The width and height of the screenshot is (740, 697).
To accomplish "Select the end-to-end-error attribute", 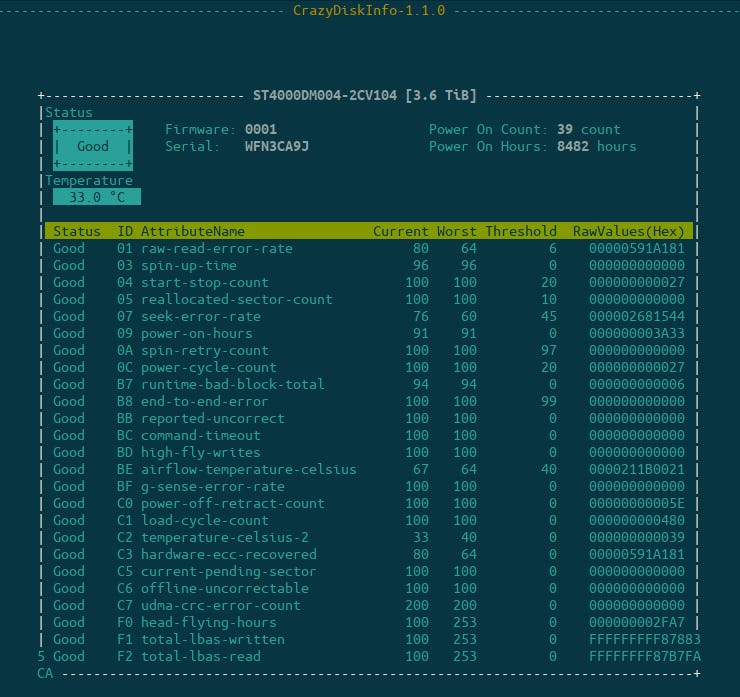I will [204, 401].
